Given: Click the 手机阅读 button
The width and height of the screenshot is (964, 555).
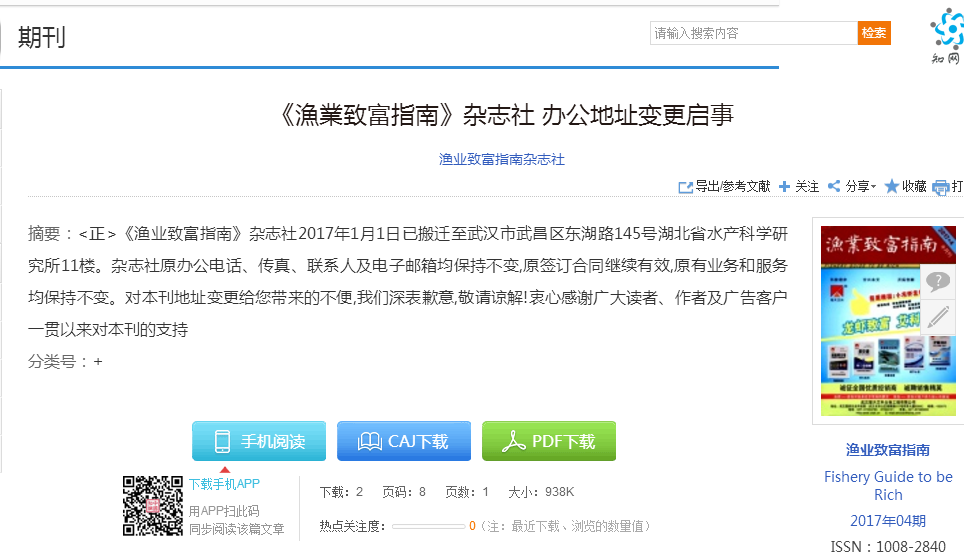Looking at the screenshot, I should (259, 441).
